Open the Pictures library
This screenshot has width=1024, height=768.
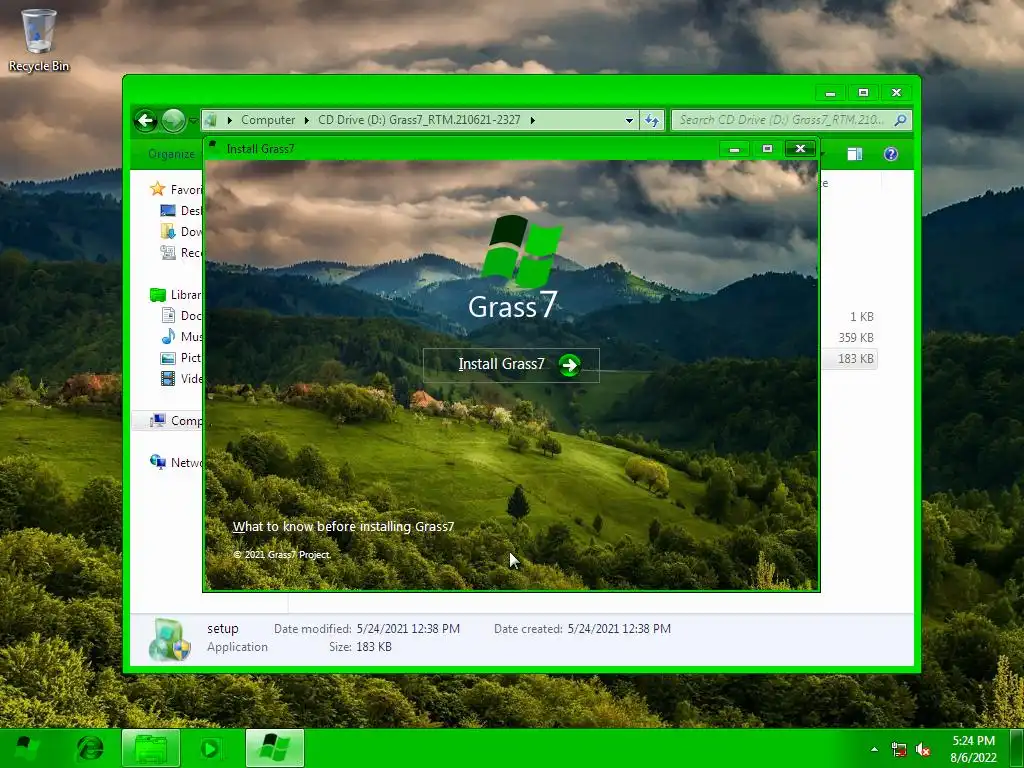pos(191,357)
